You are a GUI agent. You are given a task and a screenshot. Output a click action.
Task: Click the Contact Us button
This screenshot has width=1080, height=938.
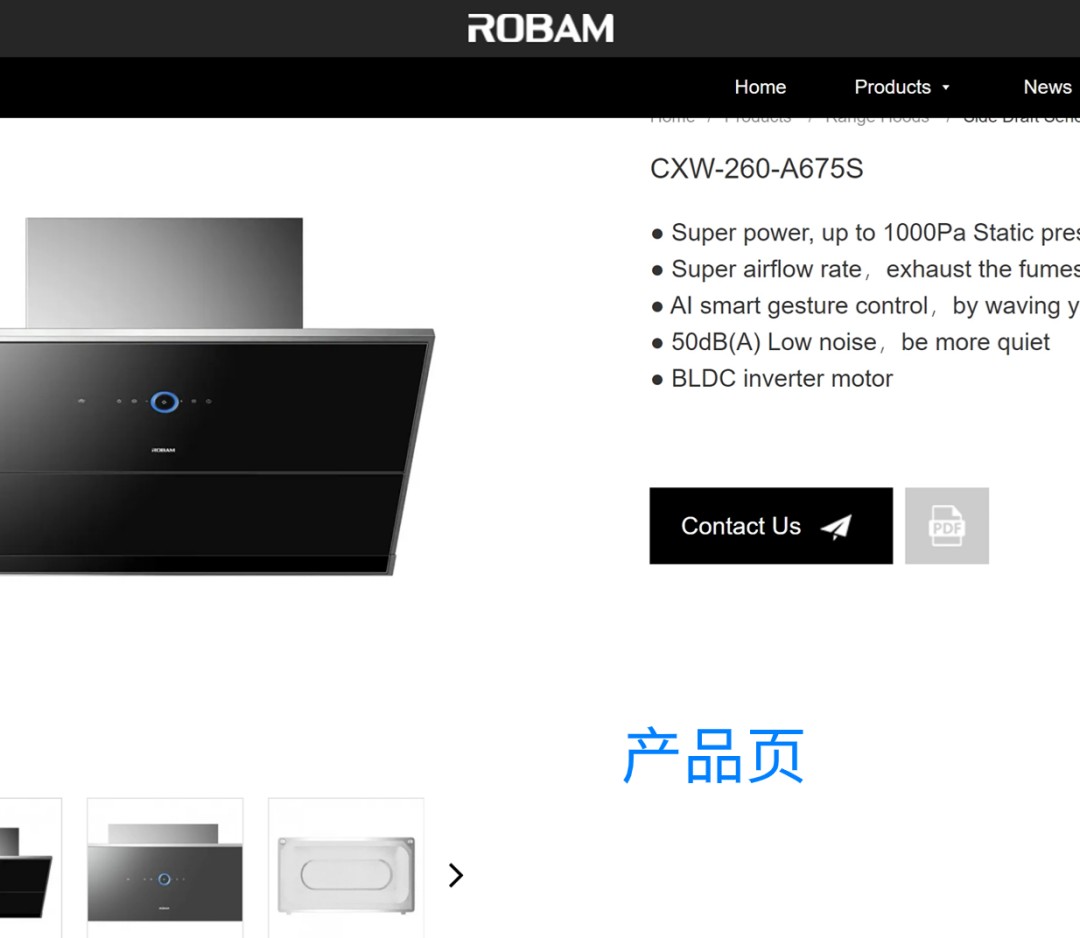(771, 526)
